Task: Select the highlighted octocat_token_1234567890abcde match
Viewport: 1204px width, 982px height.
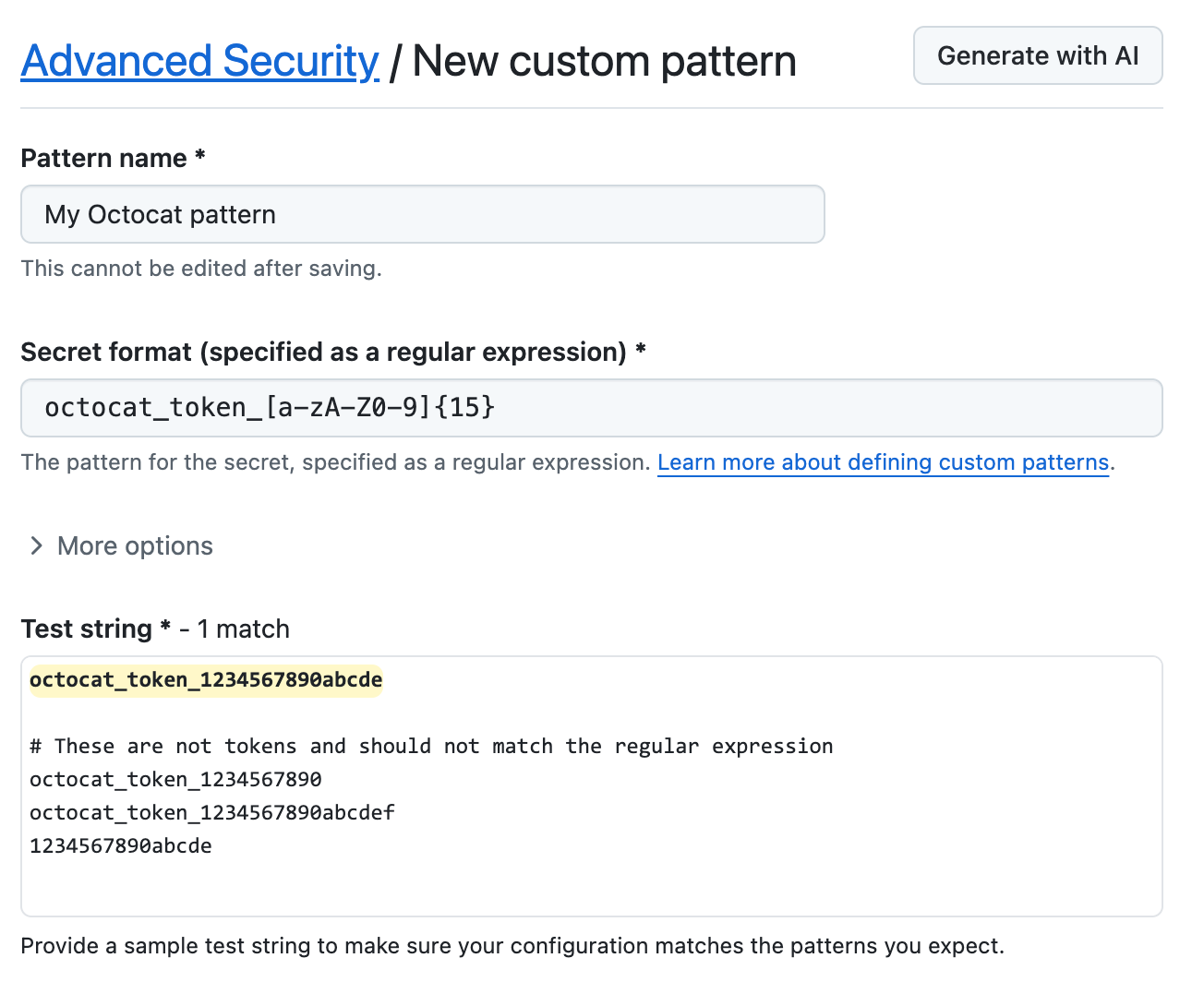Action: (x=205, y=679)
